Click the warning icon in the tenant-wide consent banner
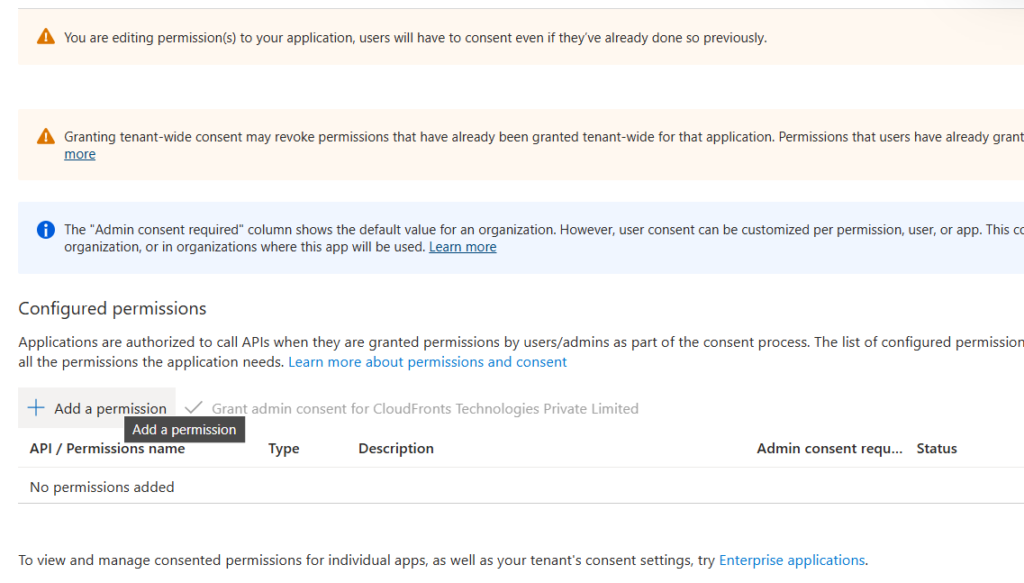The height and width of the screenshot is (583, 1024). [46, 136]
